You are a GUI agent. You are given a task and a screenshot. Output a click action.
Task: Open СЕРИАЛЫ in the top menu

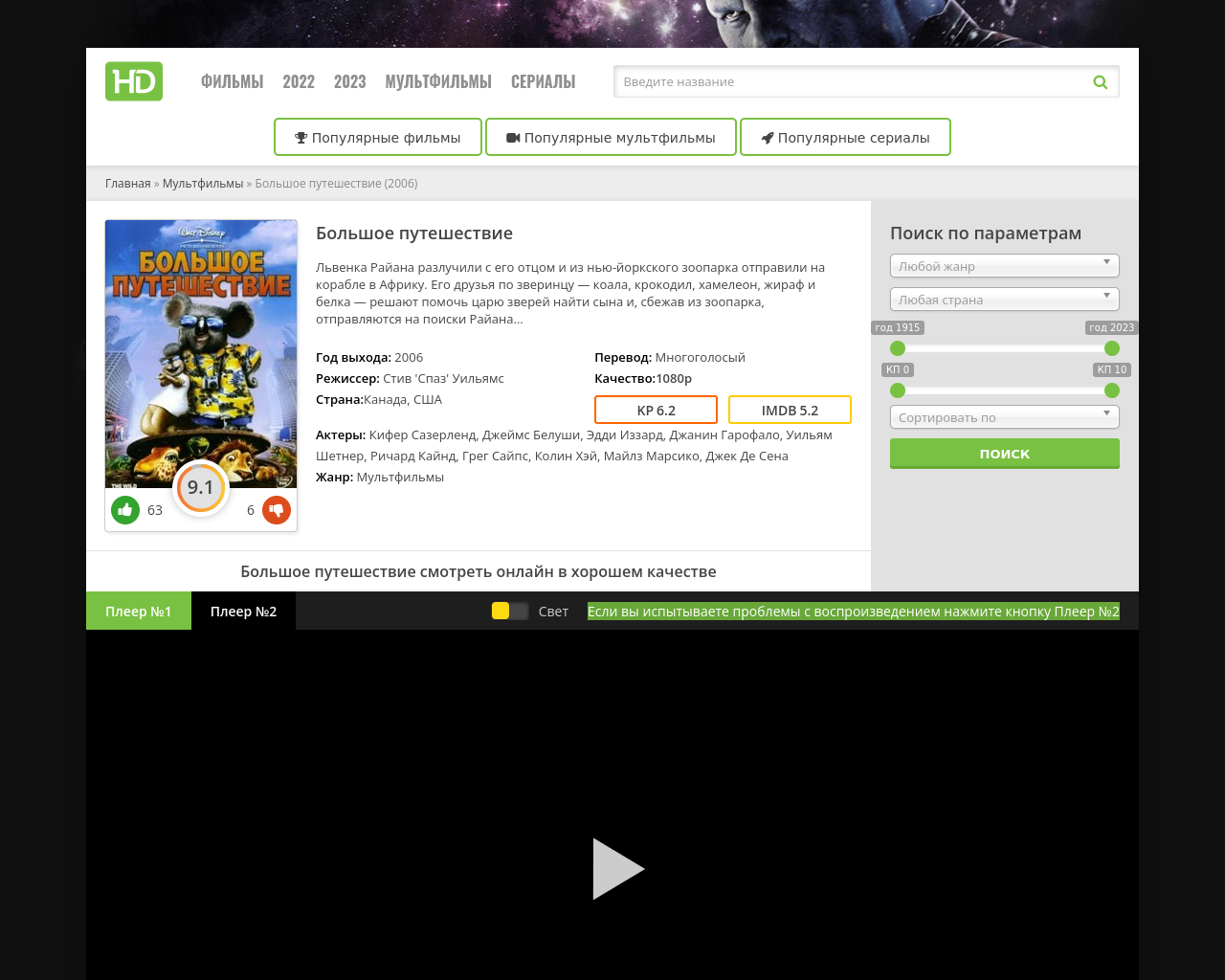coord(543,81)
